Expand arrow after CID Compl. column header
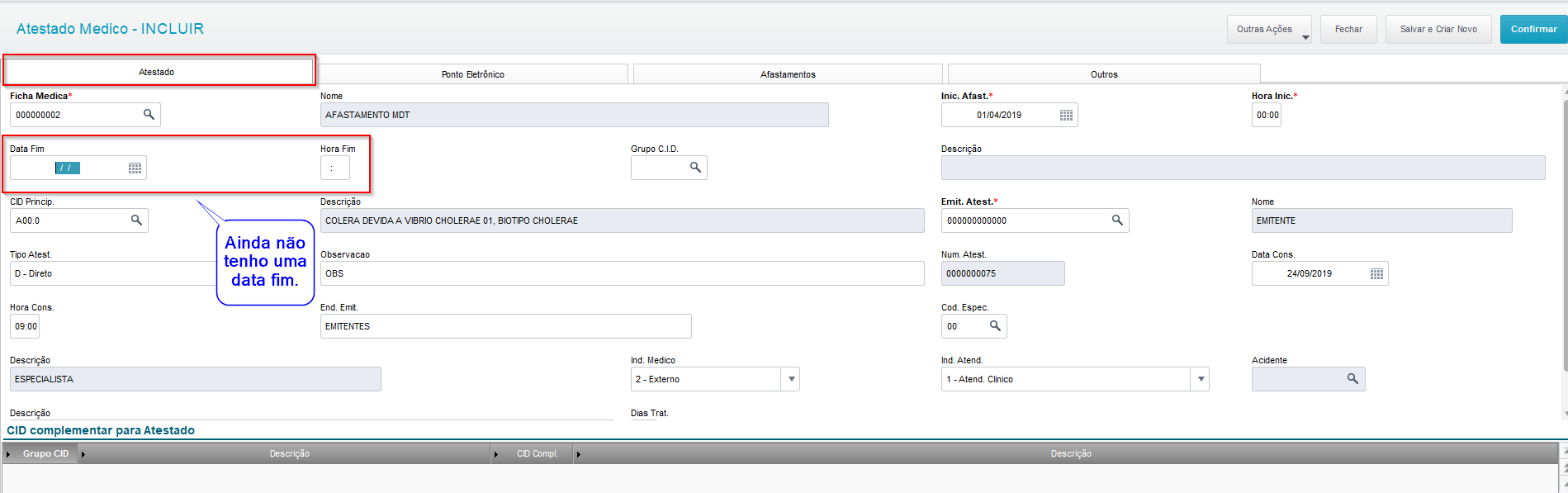Image resolution: width=1568 pixels, height=493 pixels. click(x=578, y=454)
